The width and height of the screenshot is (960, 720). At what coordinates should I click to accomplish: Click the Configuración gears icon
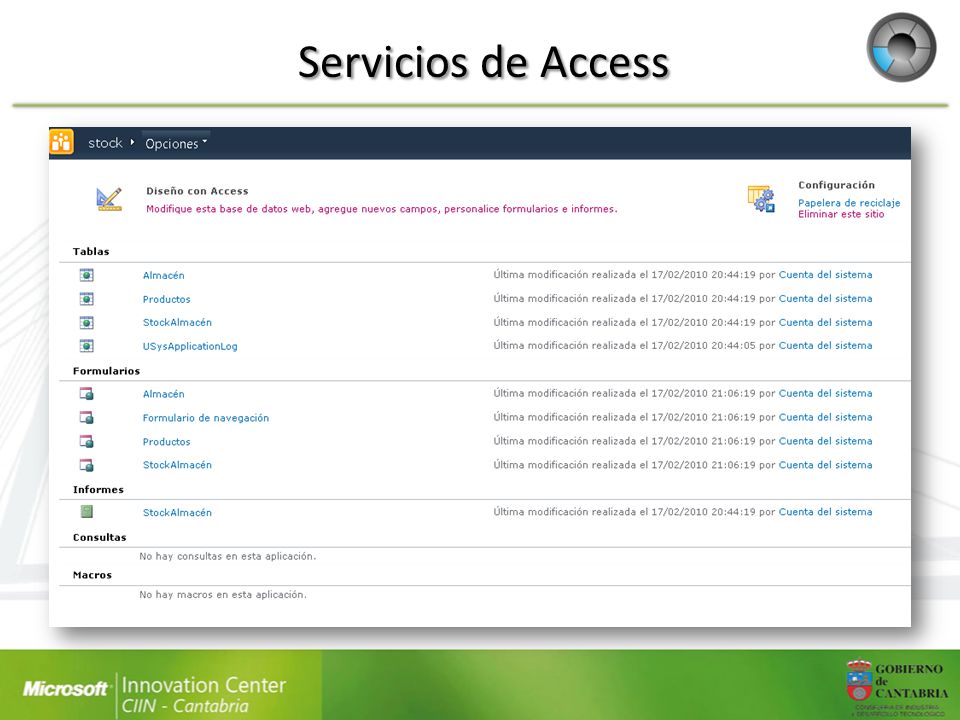(x=761, y=199)
